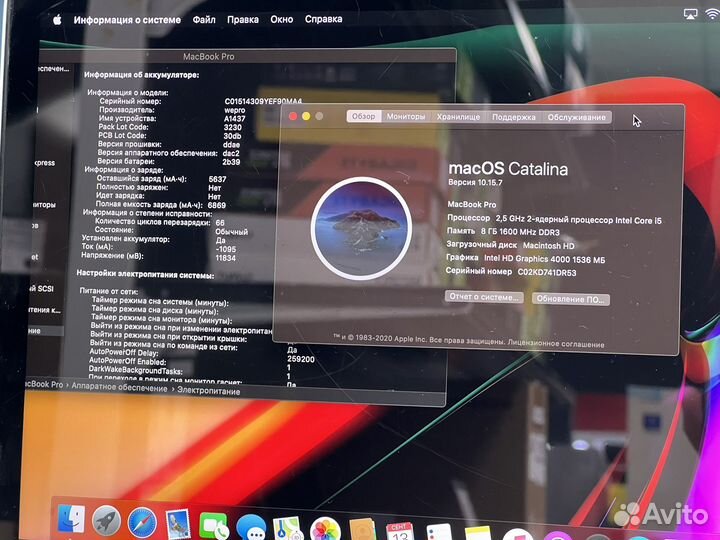Switch to the Мониторы tab
This screenshot has width=720, height=540.
click(406, 117)
